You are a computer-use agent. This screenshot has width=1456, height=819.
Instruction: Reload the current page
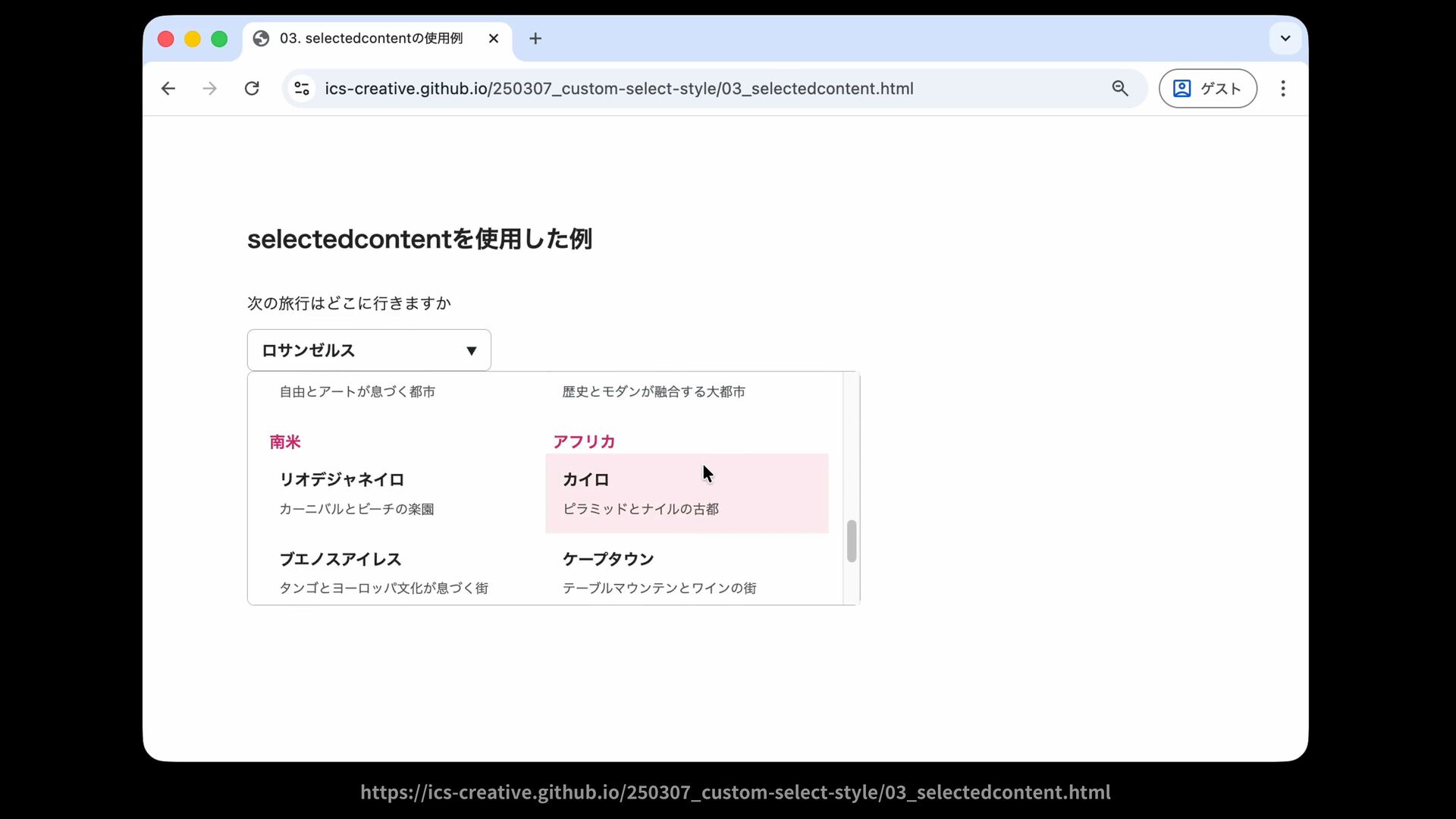(252, 89)
